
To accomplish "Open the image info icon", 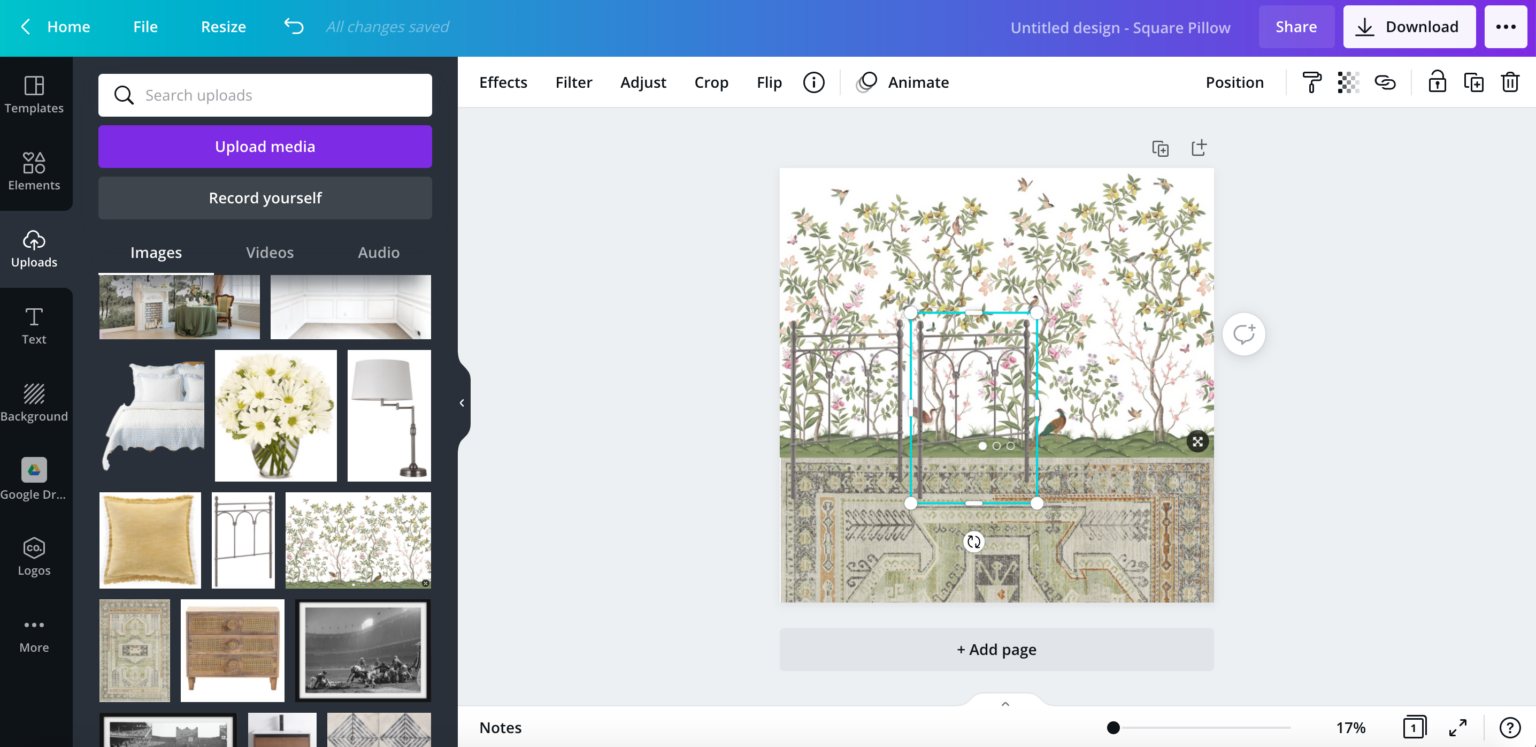I will pos(814,82).
